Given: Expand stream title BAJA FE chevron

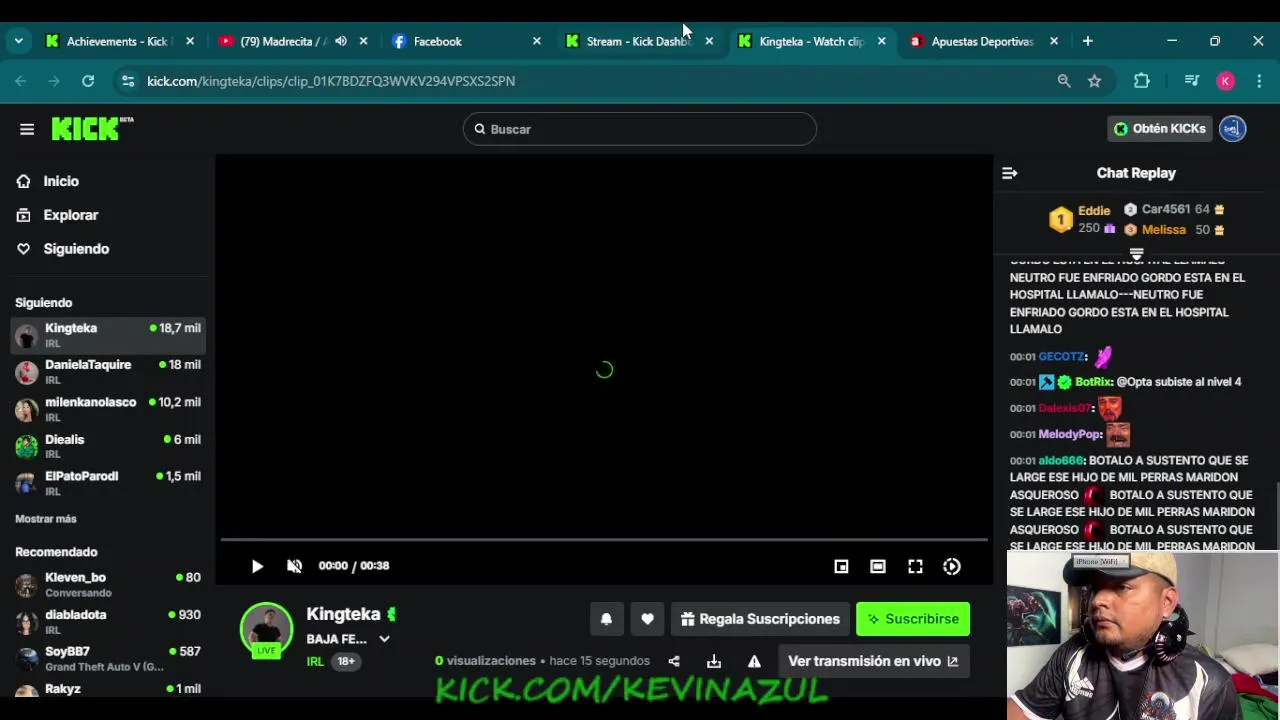Looking at the screenshot, I should tap(384, 639).
